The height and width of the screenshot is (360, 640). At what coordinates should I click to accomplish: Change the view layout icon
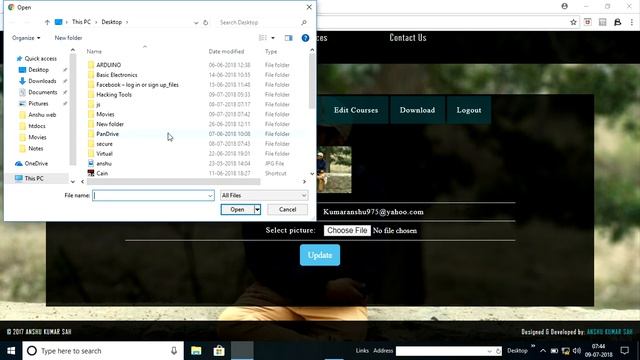pos(263,38)
